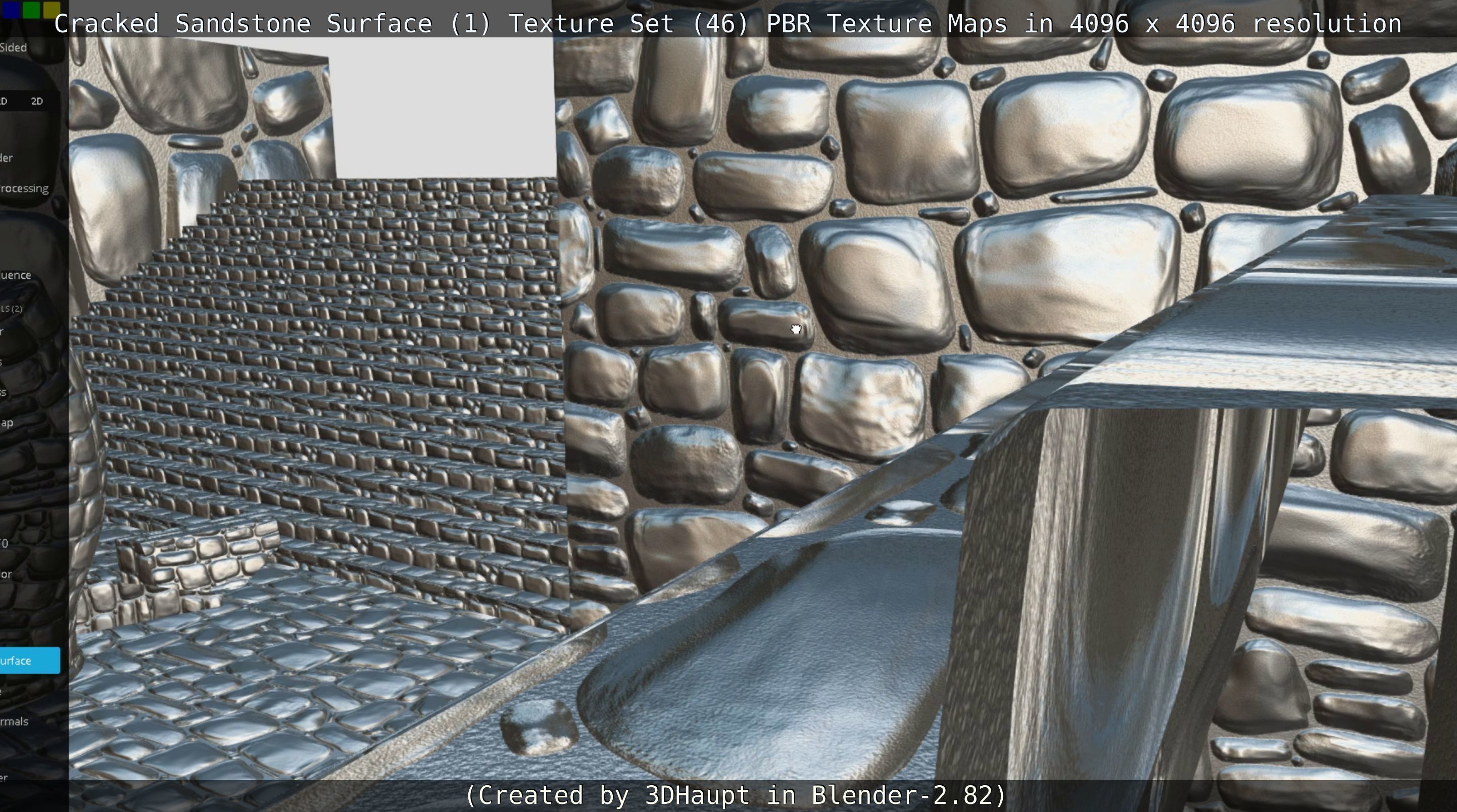The height and width of the screenshot is (812, 1457).
Task: Click the blue color square at top-left
Action: (x=11, y=9)
